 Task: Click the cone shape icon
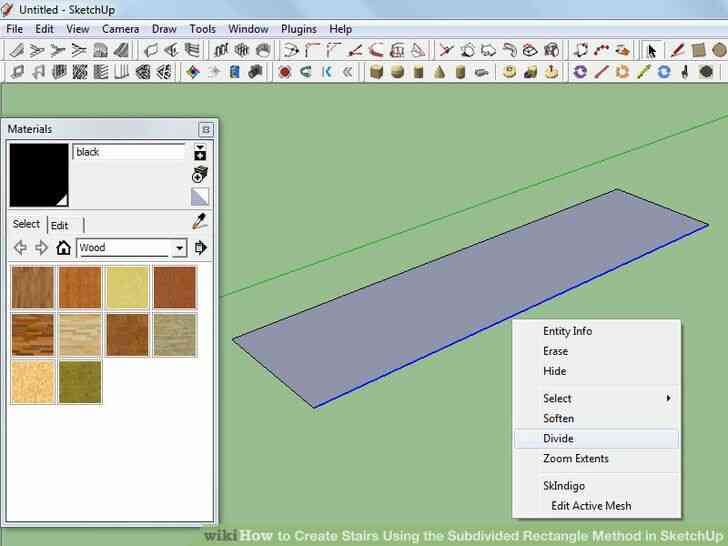click(439, 72)
